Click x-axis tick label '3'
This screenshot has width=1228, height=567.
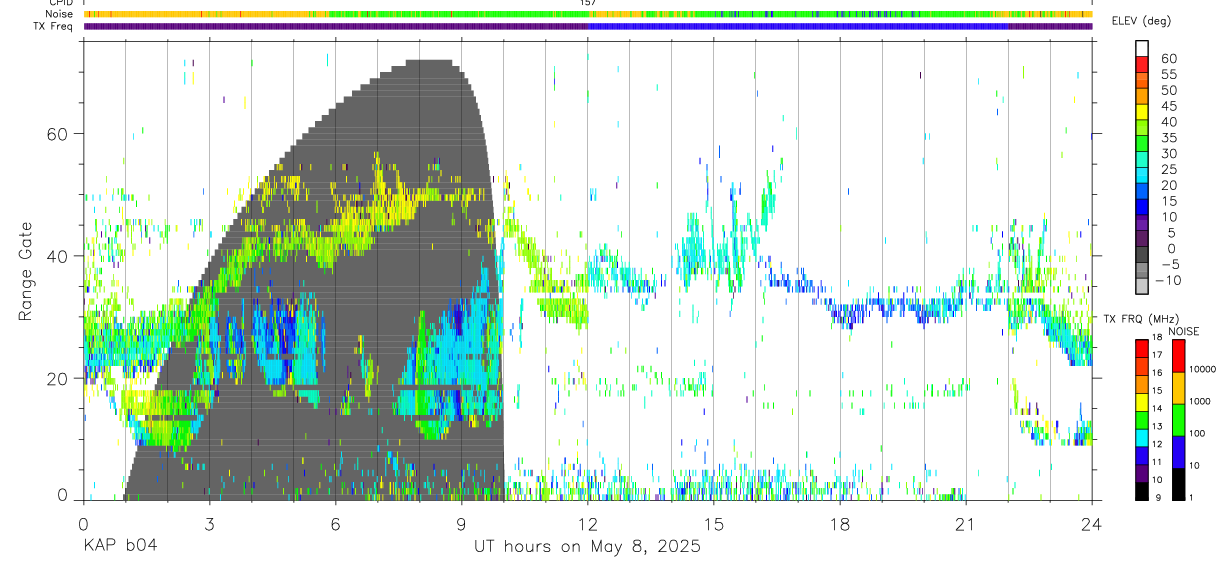(x=209, y=525)
